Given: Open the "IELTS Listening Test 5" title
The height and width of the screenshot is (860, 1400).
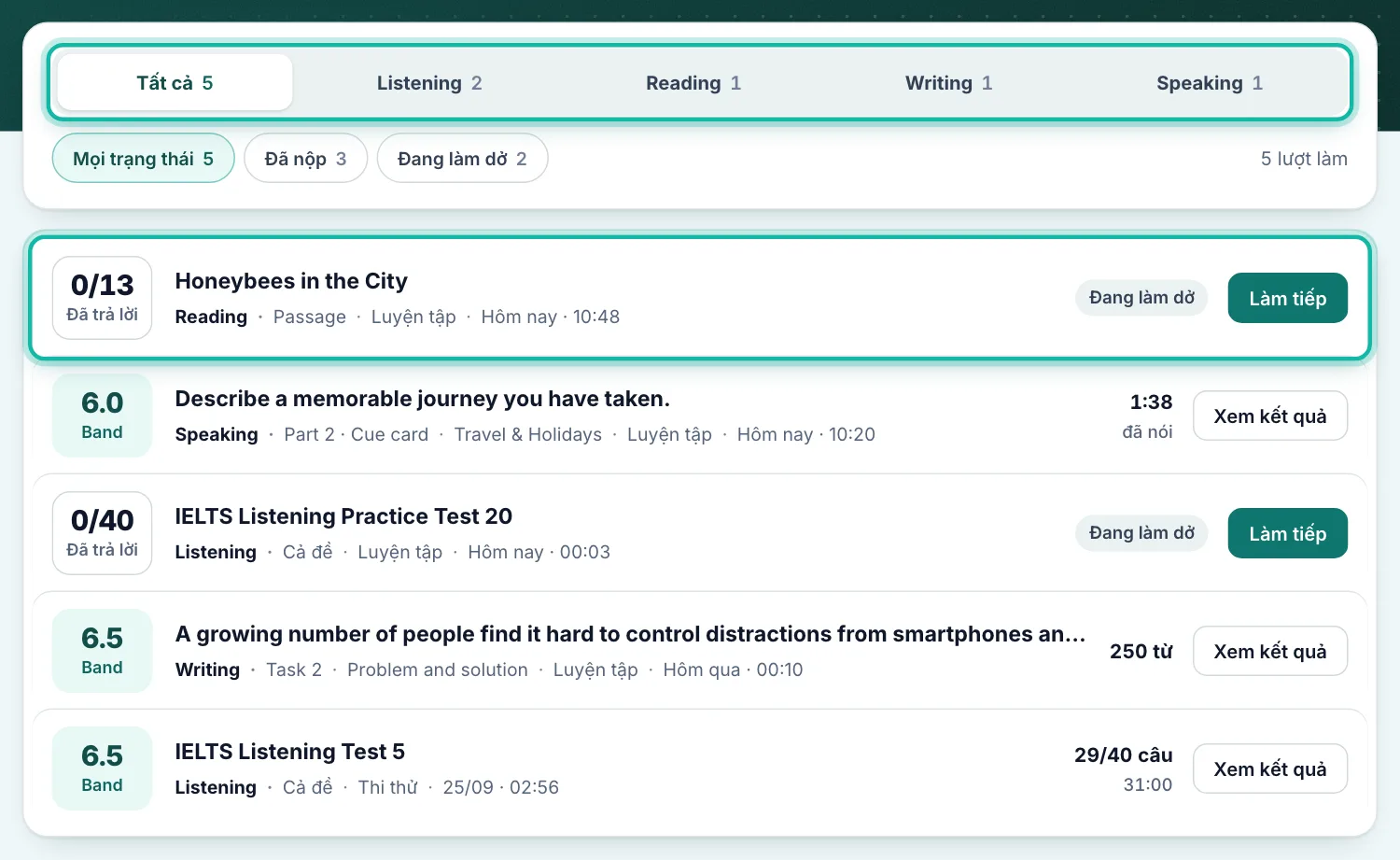Looking at the screenshot, I should tap(289, 752).
